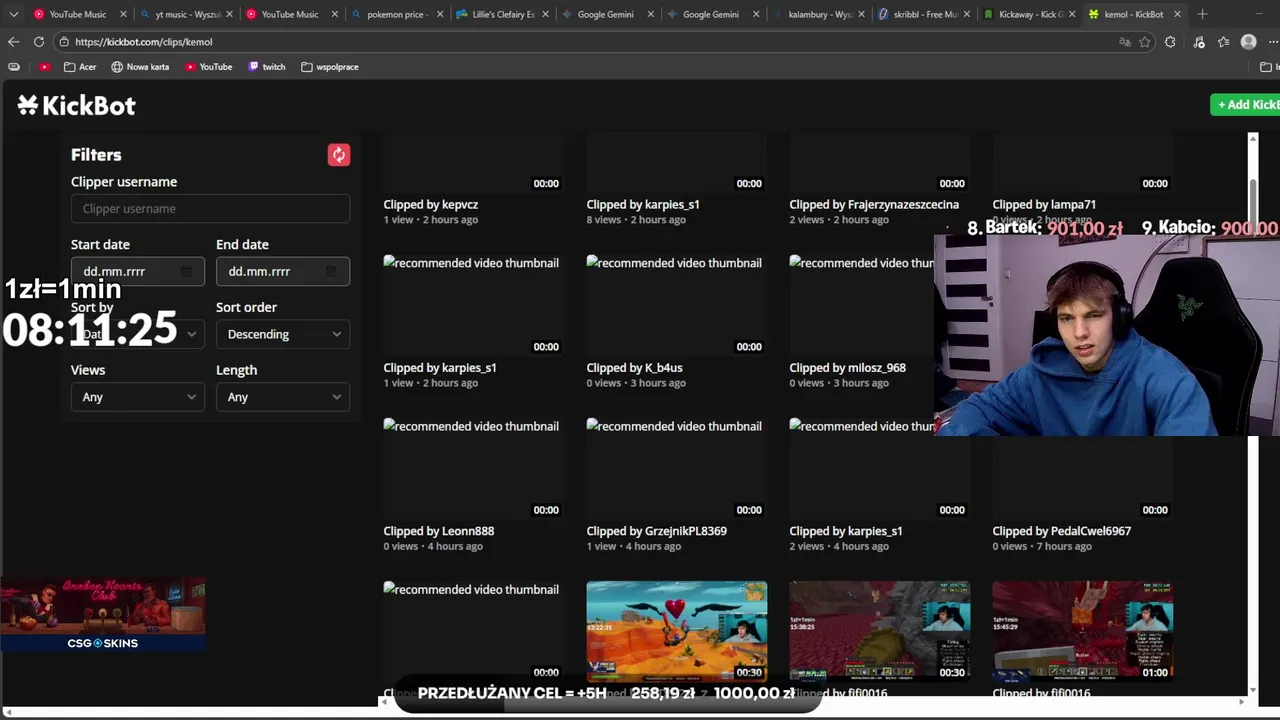This screenshot has height=720, width=1280.
Task: Click the translate icon in the address bar
Action: (1125, 42)
